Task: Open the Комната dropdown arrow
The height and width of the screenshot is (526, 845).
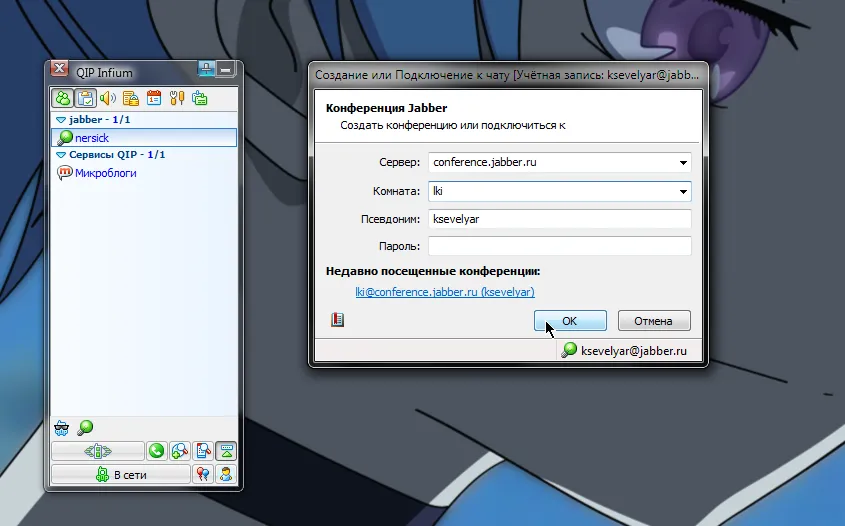Action: [683, 191]
